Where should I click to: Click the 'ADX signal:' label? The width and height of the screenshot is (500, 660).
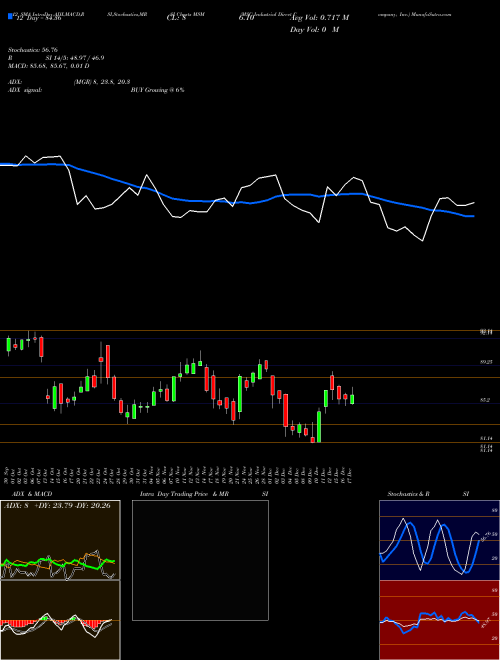tap(25, 90)
